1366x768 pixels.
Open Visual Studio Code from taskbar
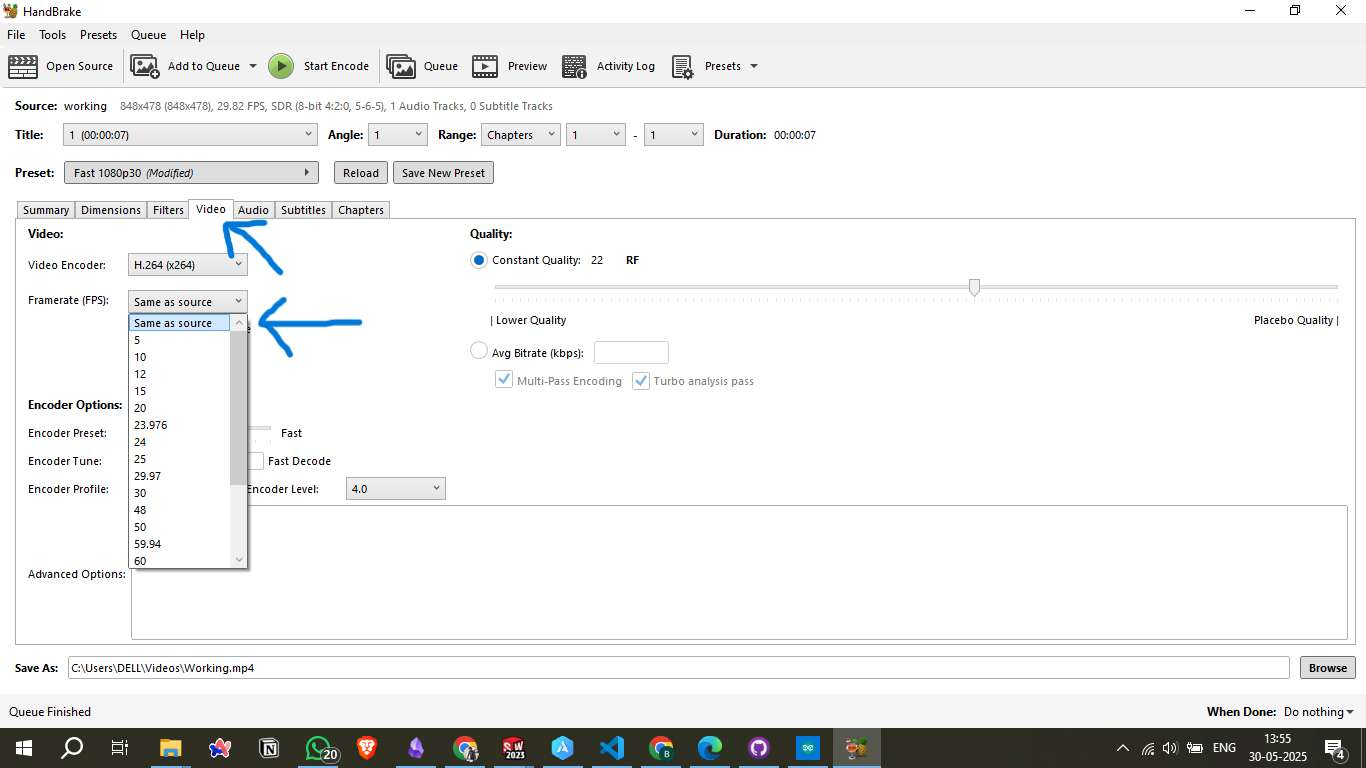coord(612,748)
